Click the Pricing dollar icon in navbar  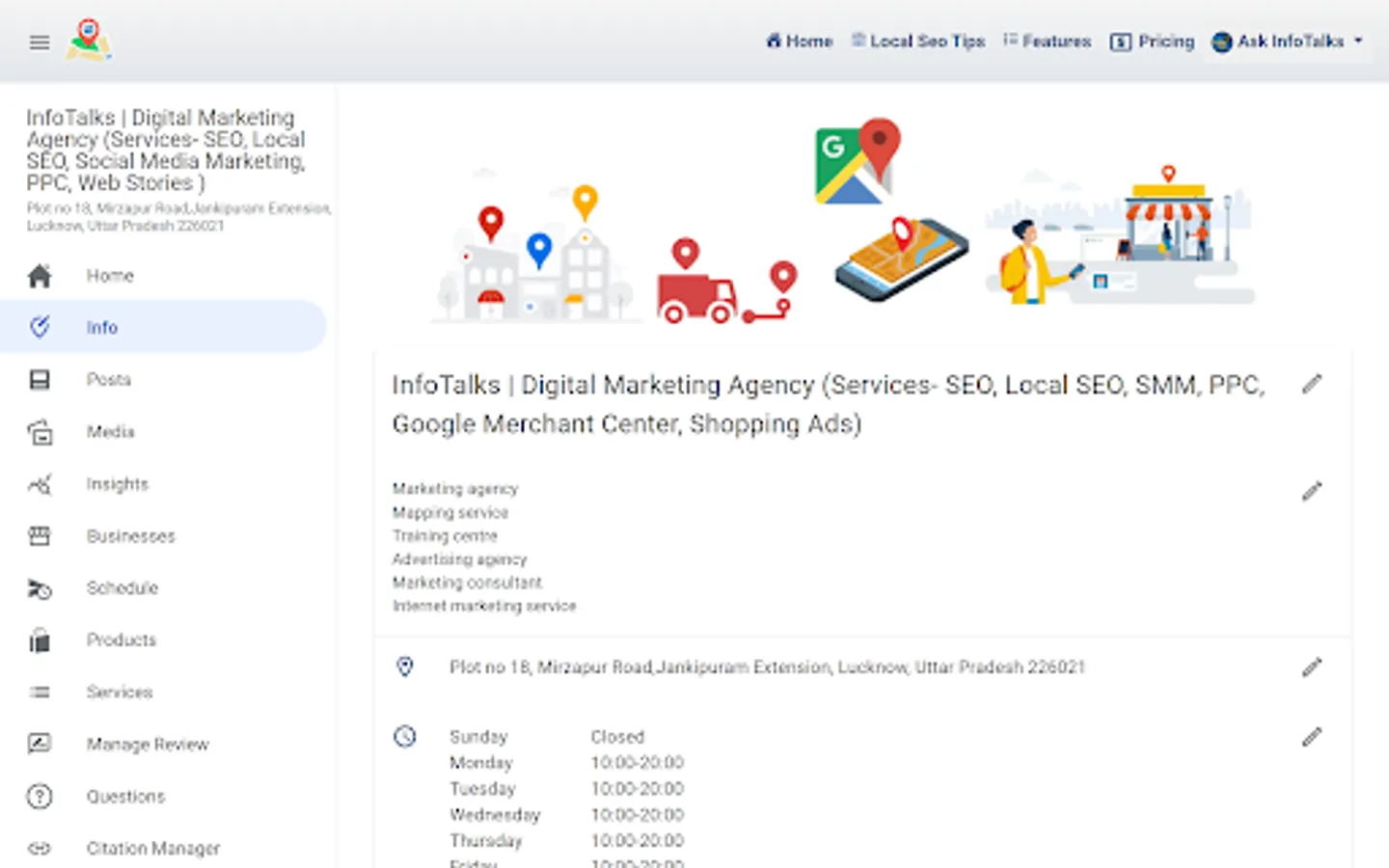pos(1121,41)
